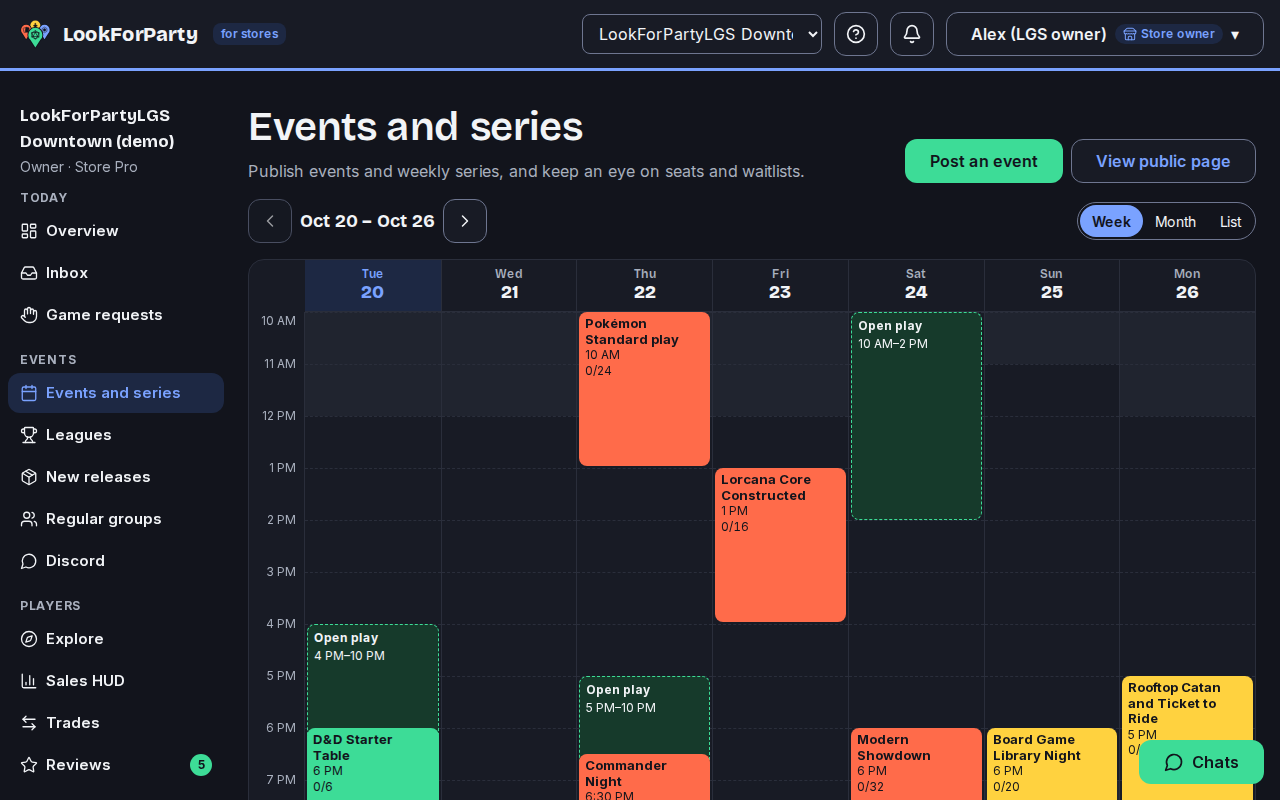Switch calendar to Month view
Image resolution: width=1280 pixels, height=800 pixels.
(x=1175, y=221)
